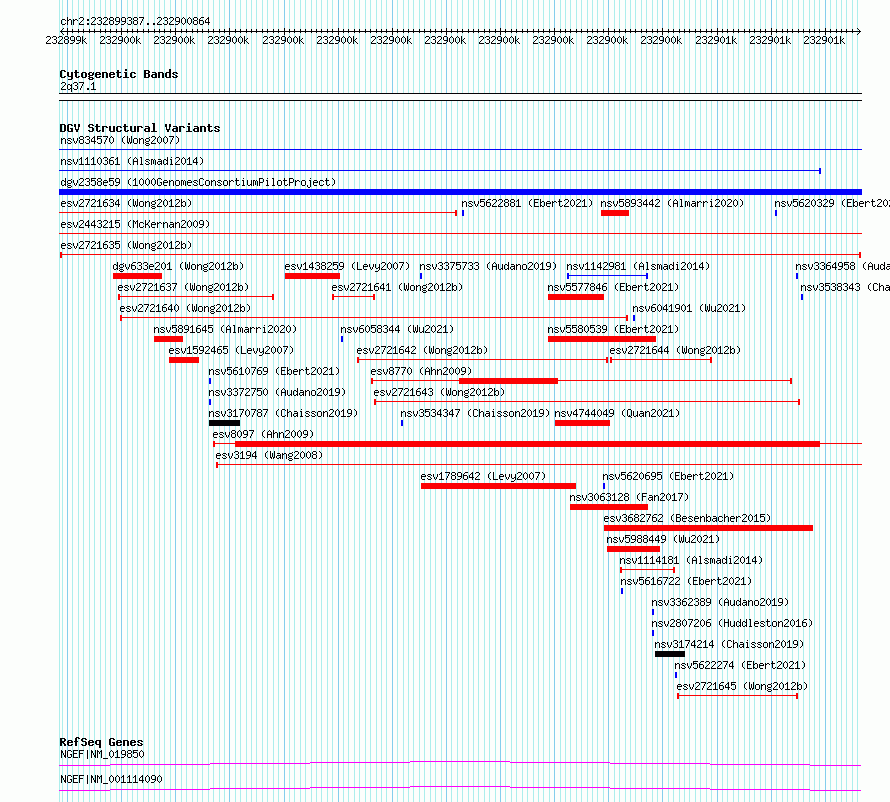This screenshot has width=890, height=802.
Task: Open nsv3375733 (Audano2019) variant
Action: click(488, 266)
